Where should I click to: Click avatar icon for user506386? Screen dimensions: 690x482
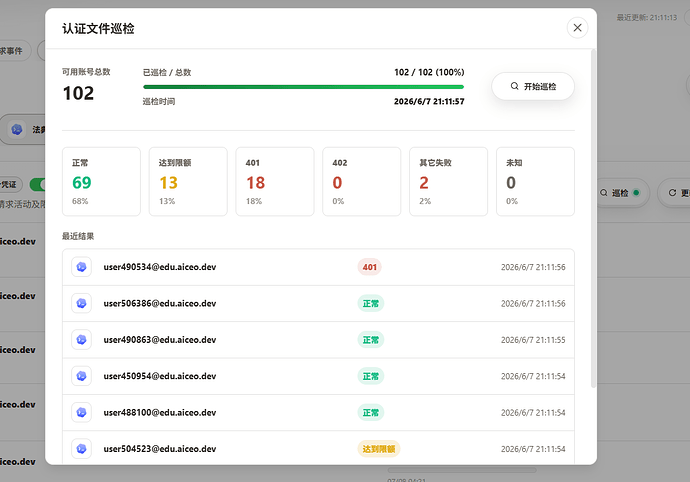pyautogui.click(x=81, y=303)
